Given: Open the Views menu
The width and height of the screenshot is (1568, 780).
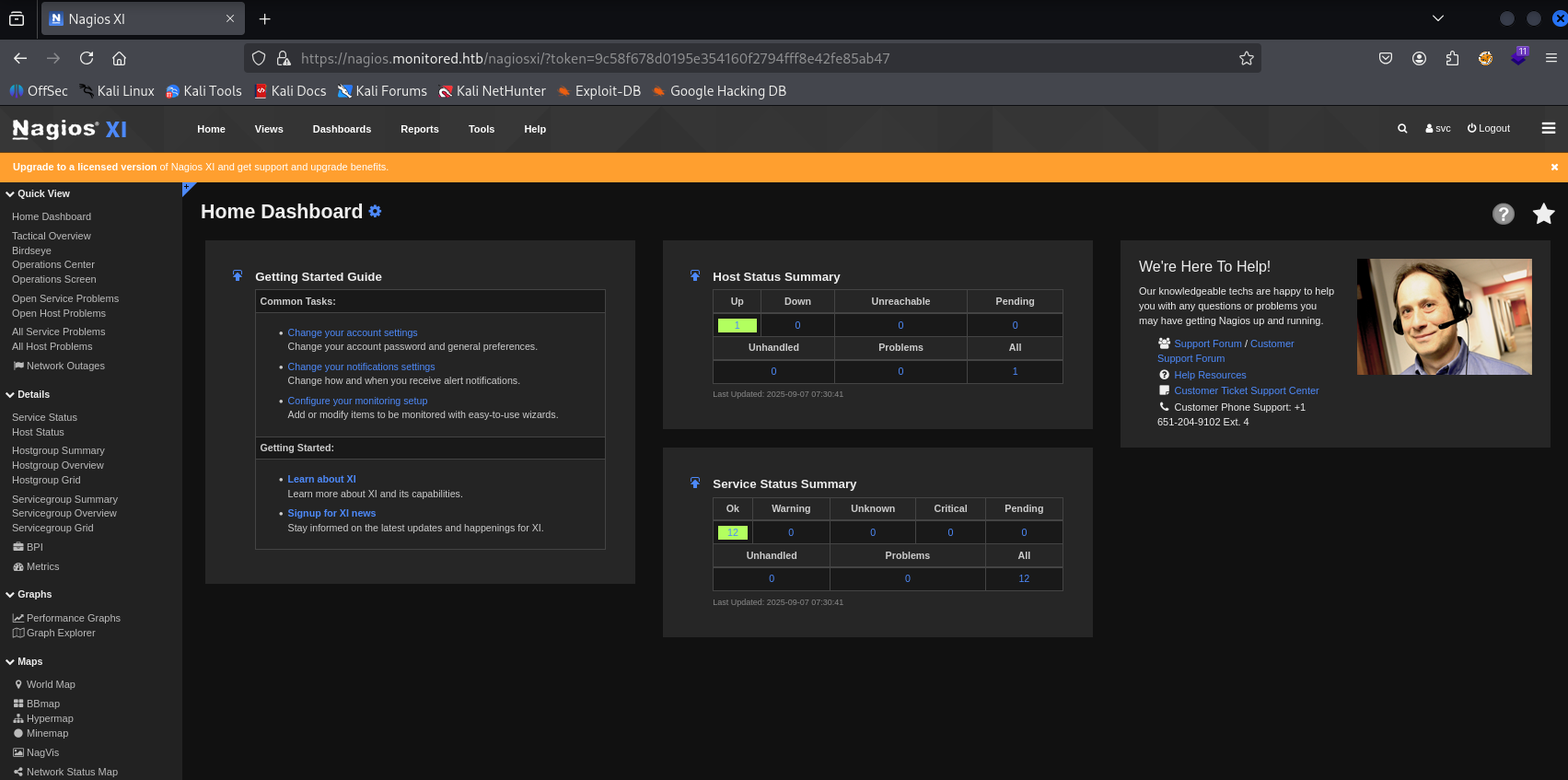Looking at the screenshot, I should click(269, 129).
